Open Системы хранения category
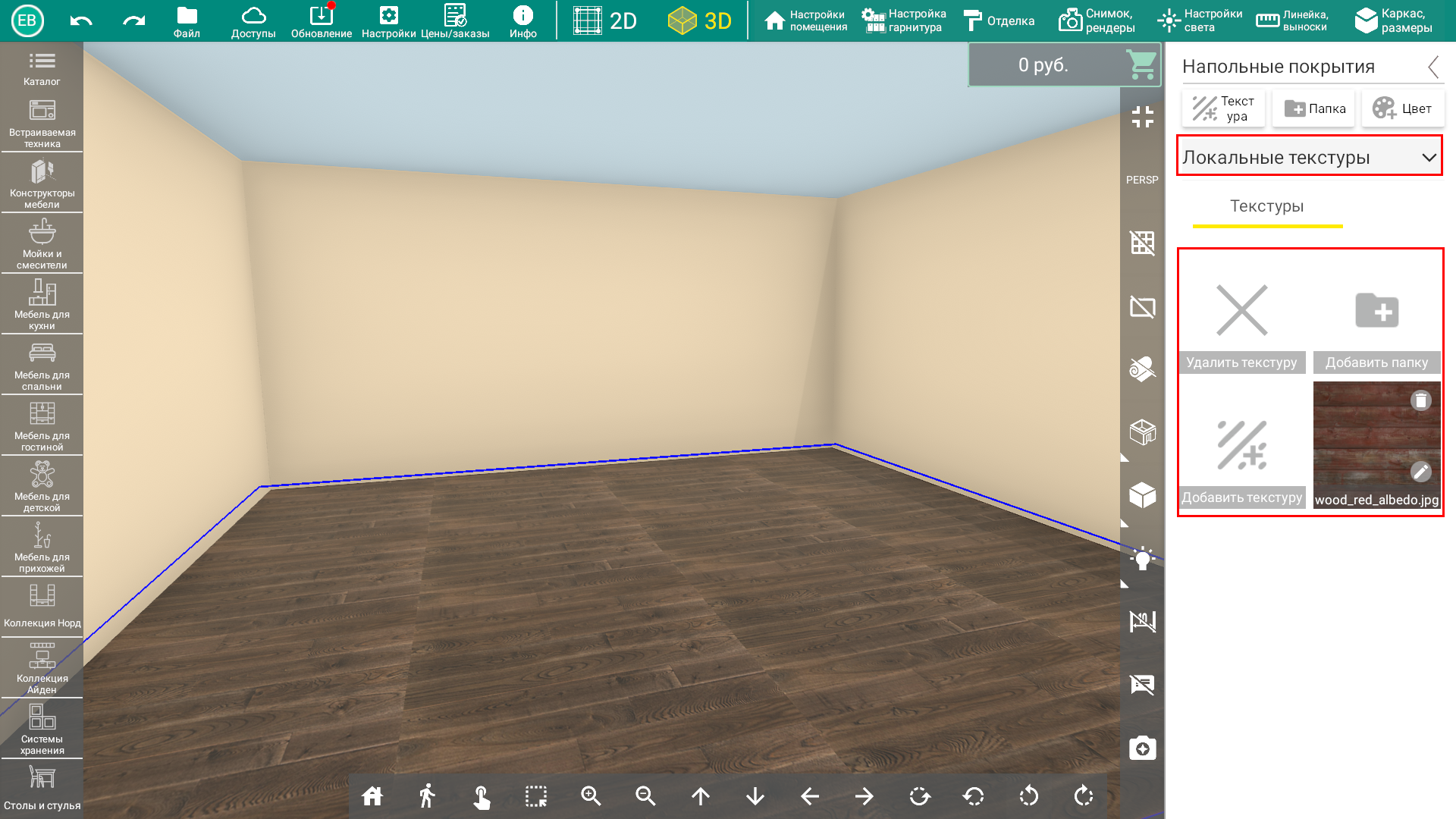Screen dimensions: 1456x819 pyautogui.click(x=42, y=729)
